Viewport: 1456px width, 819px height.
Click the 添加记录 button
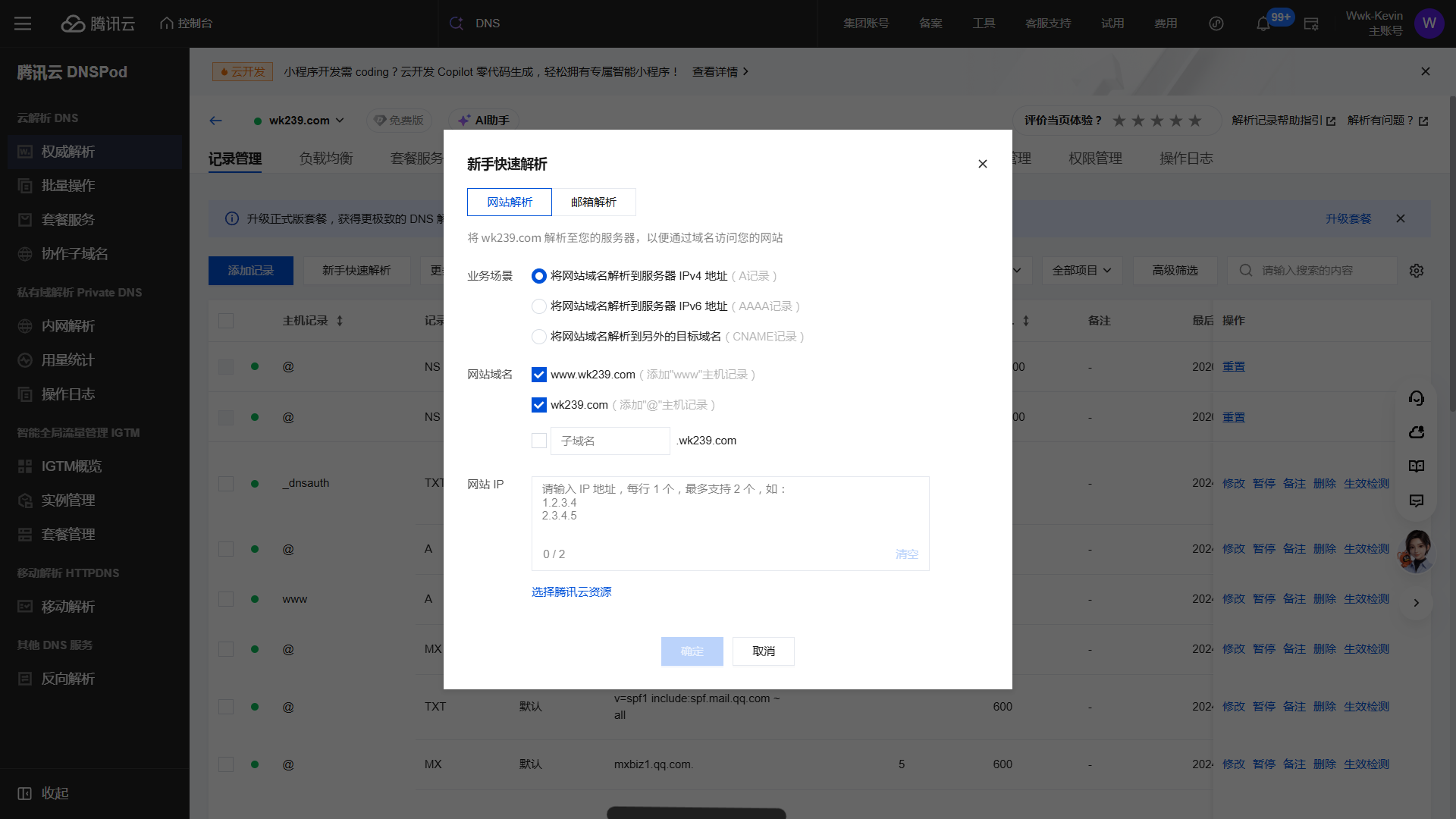(251, 271)
